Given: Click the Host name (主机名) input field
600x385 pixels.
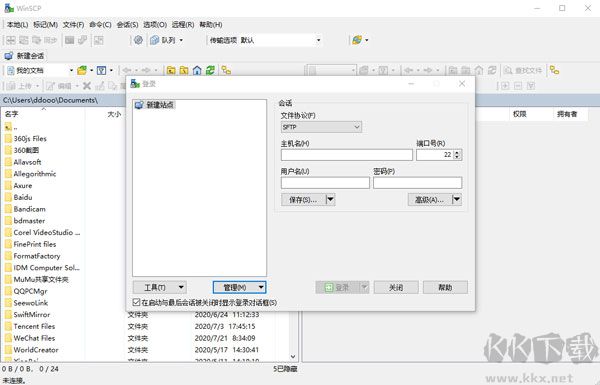Looking at the screenshot, I should click(347, 155).
